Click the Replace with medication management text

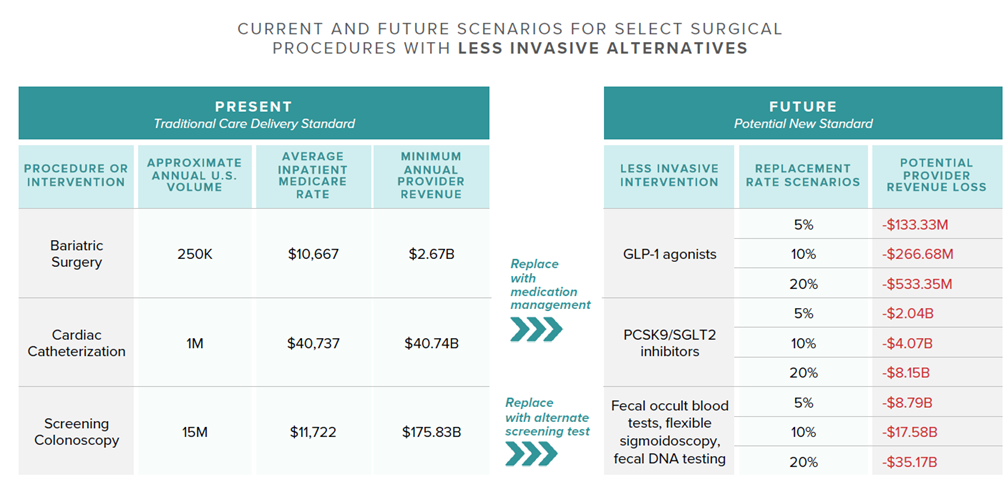550,284
